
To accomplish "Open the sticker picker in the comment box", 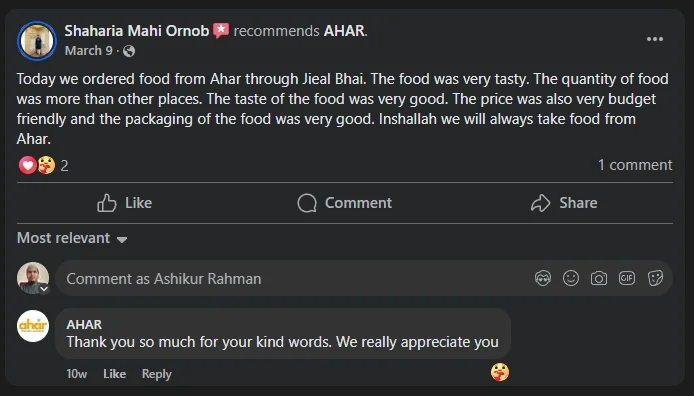I will coord(655,278).
